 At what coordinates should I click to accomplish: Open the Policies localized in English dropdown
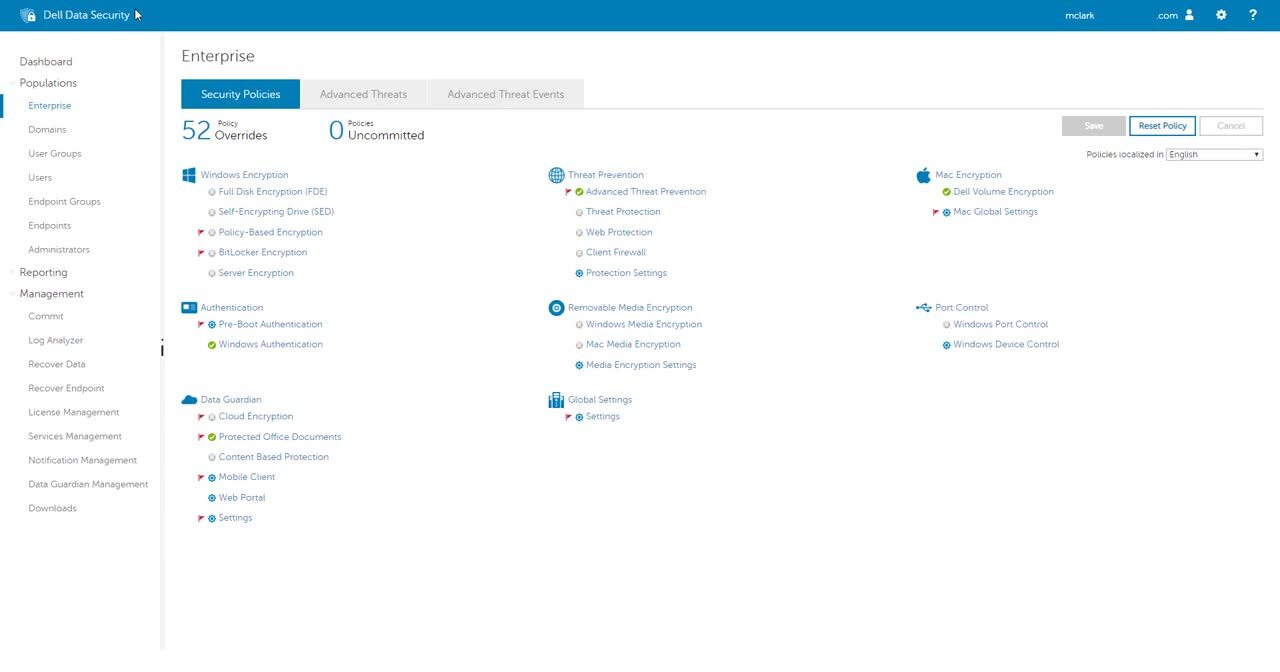coord(1215,155)
